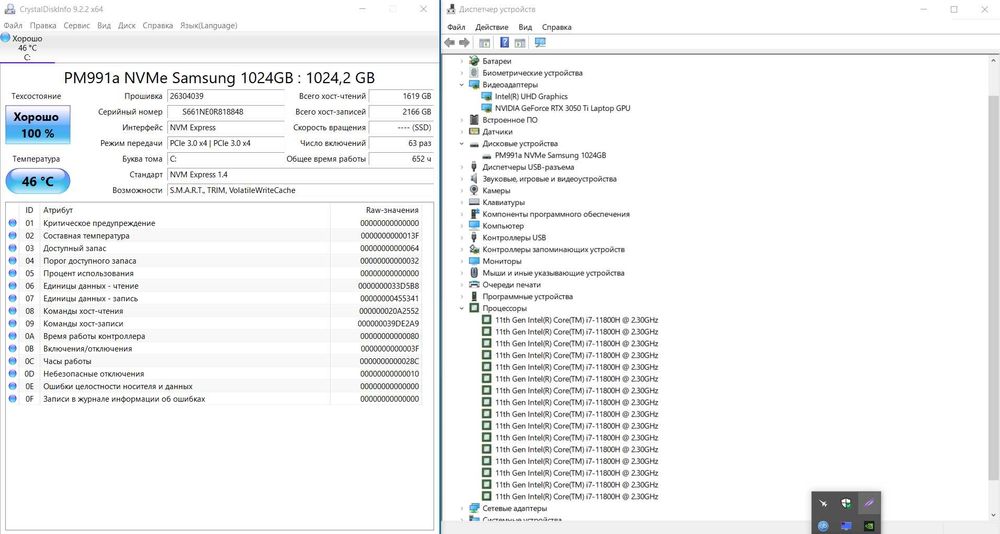Click the blue monitor tray icon
The image size is (1000, 534).
point(846,526)
